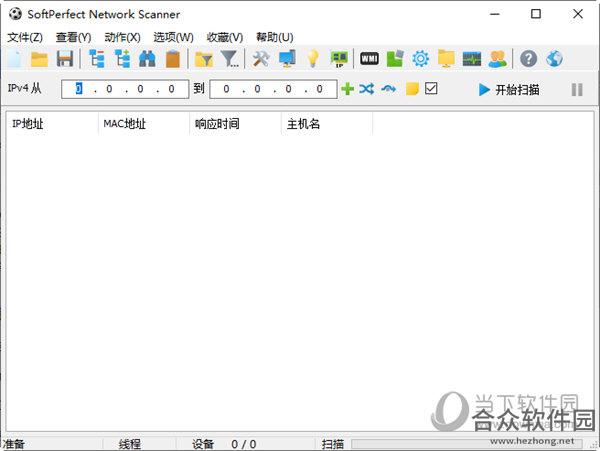Minimize the SoftPerfect Network Scanner window
Image resolution: width=600 pixels, height=451 pixels.
pos(495,14)
